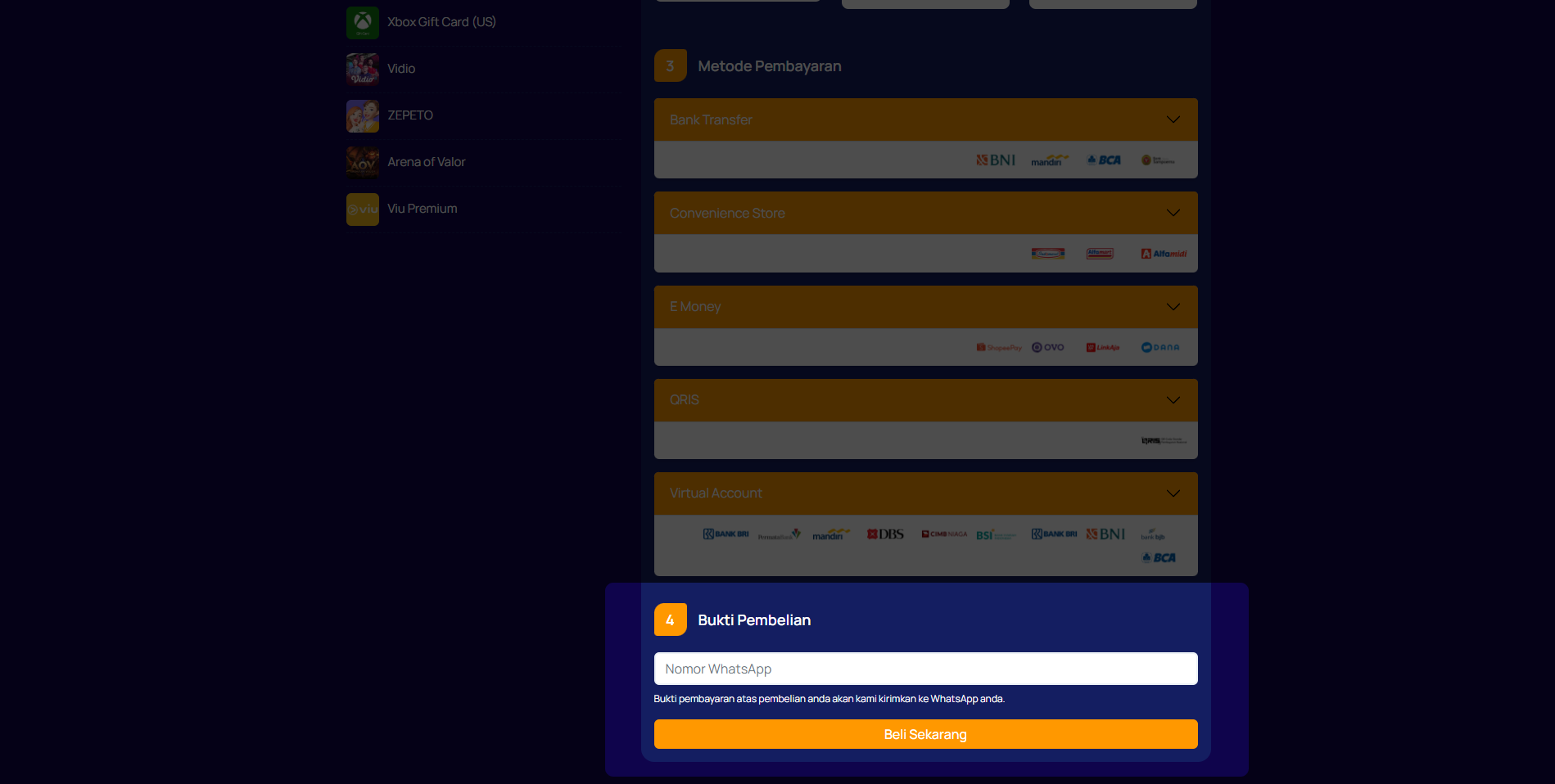
Task: Pick the BNI logo under Virtual Account
Action: [x=1105, y=534]
